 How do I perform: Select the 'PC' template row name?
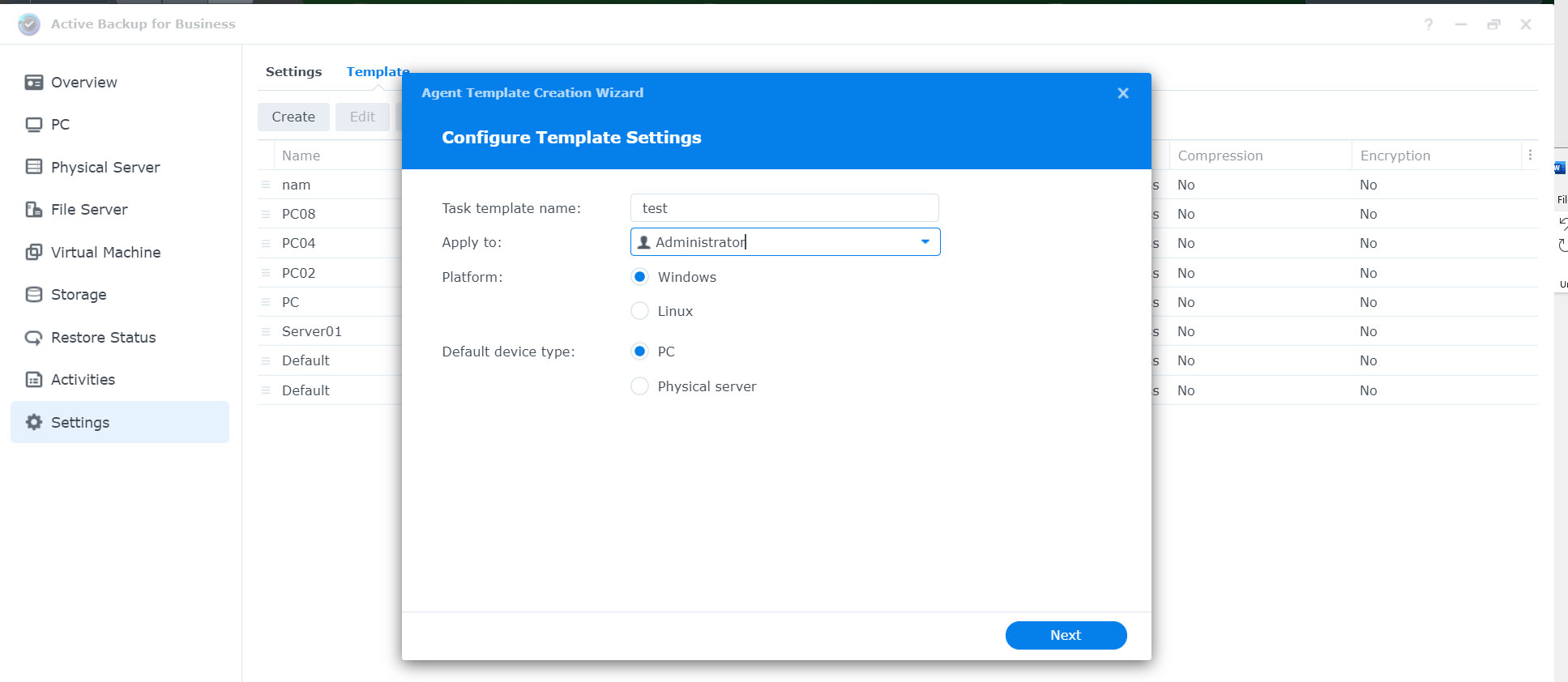(290, 302)
